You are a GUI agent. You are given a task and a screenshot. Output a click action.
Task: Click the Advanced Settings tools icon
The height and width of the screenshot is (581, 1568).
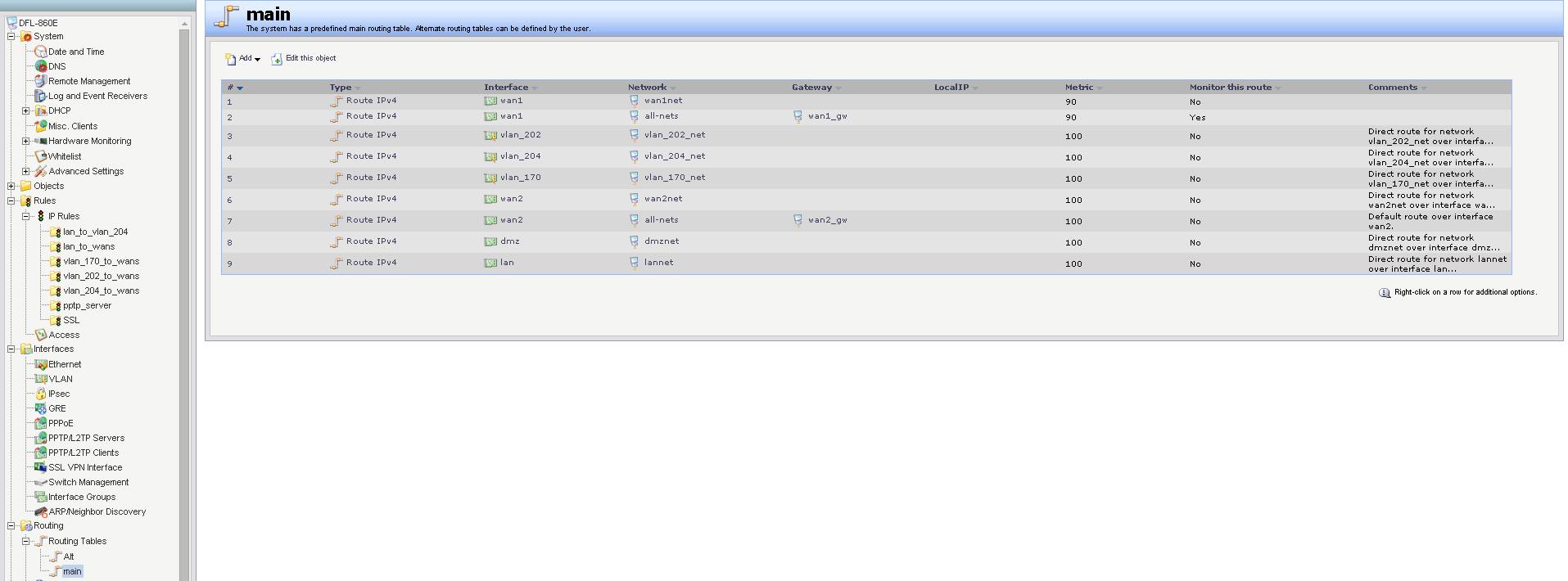coord(40,171)
